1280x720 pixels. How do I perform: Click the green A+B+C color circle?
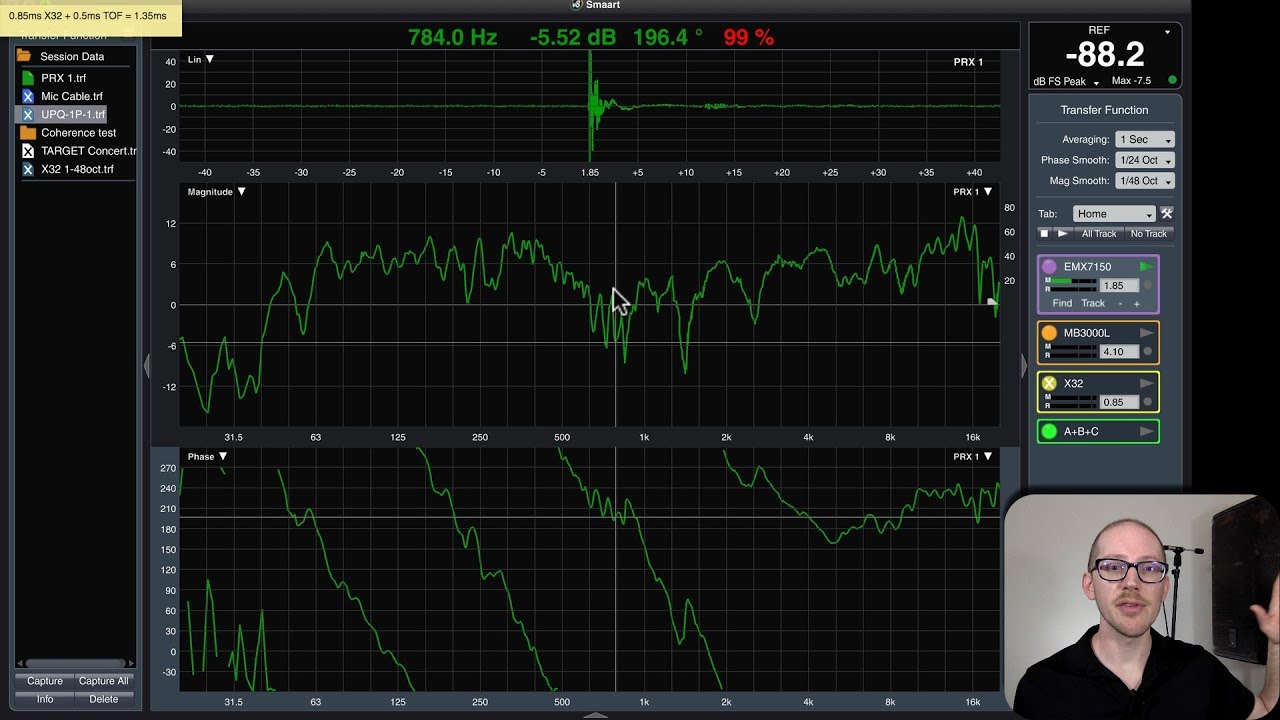[x=1049, y=432]
